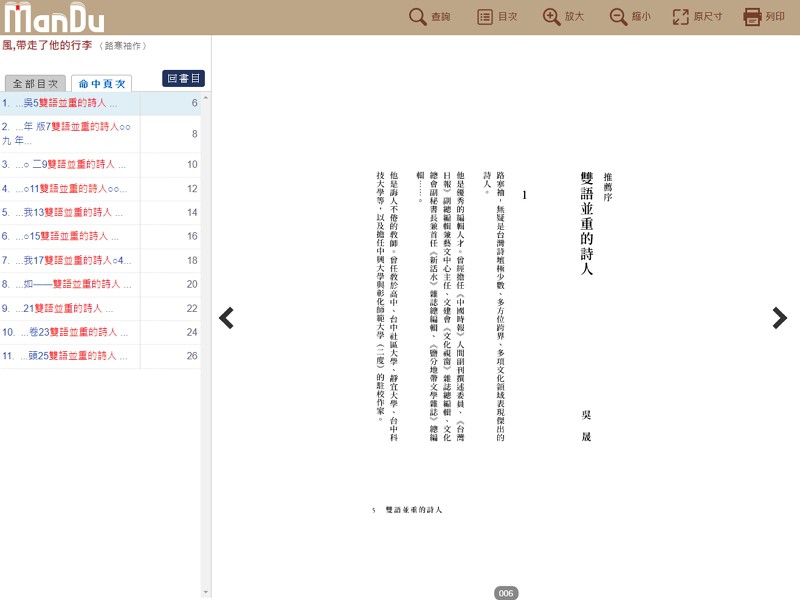Go to previous page with left arrow
Image resolution: width=800 pixels, height=600 pixels.
pos(226,318)
